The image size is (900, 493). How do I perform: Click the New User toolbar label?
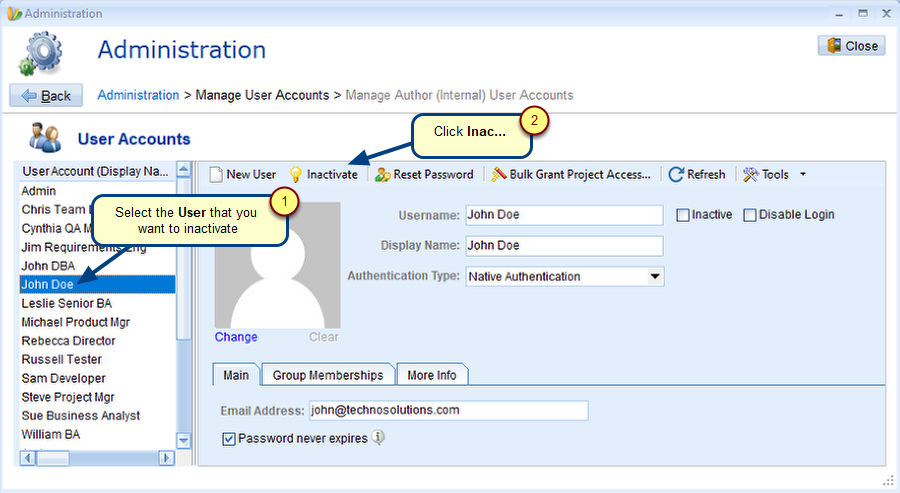click(251, 174)
